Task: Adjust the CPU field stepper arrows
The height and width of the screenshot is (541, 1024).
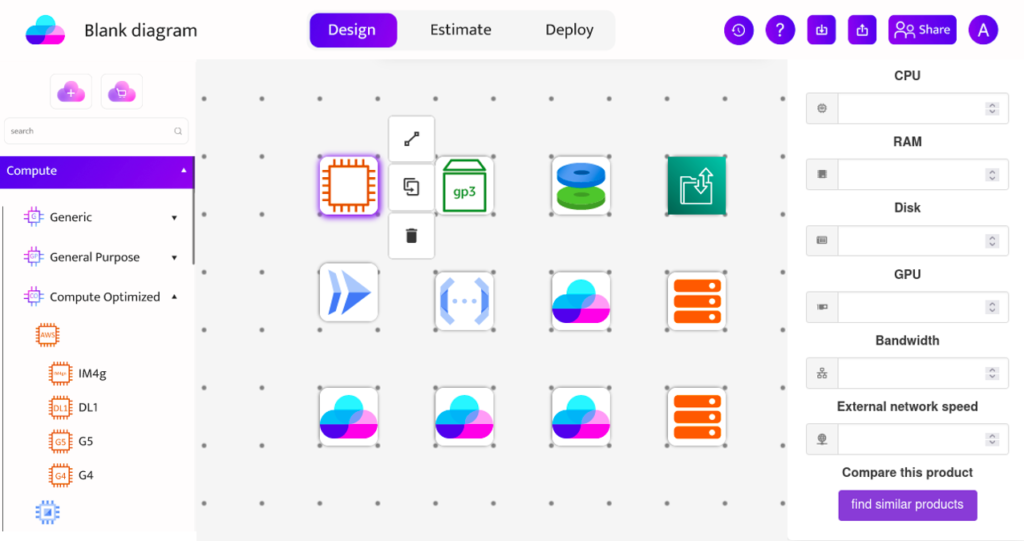Action: pos(992,108)
